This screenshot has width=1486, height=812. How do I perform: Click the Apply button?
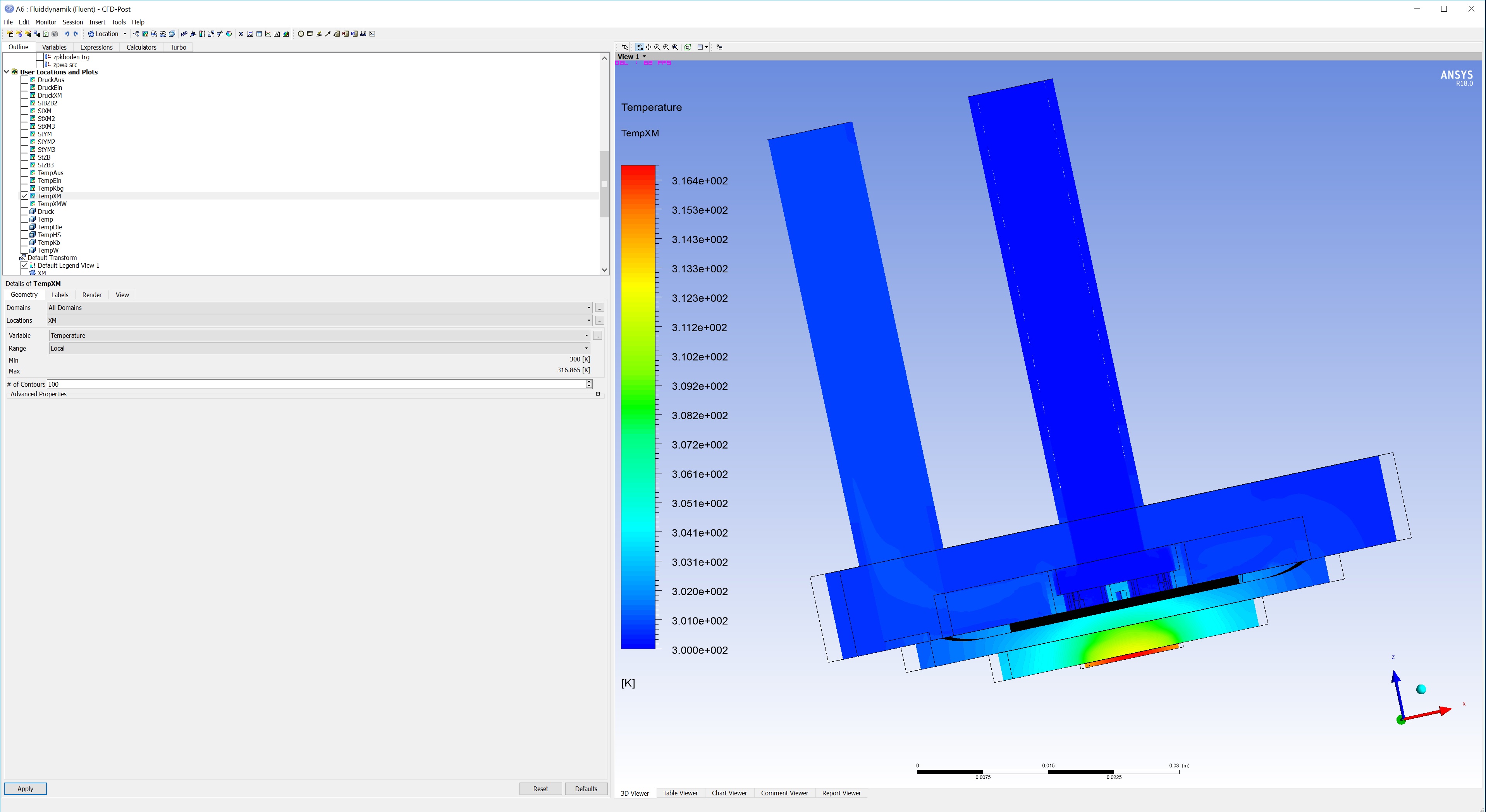pyautogui.click(x=26, y=789)
